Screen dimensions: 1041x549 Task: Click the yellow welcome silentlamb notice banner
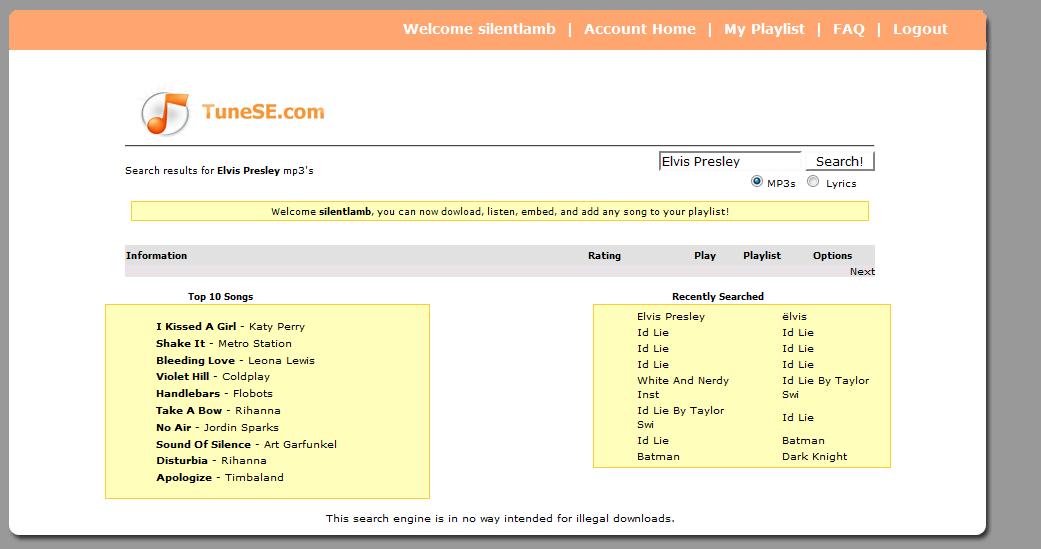(x=500, y=211)
